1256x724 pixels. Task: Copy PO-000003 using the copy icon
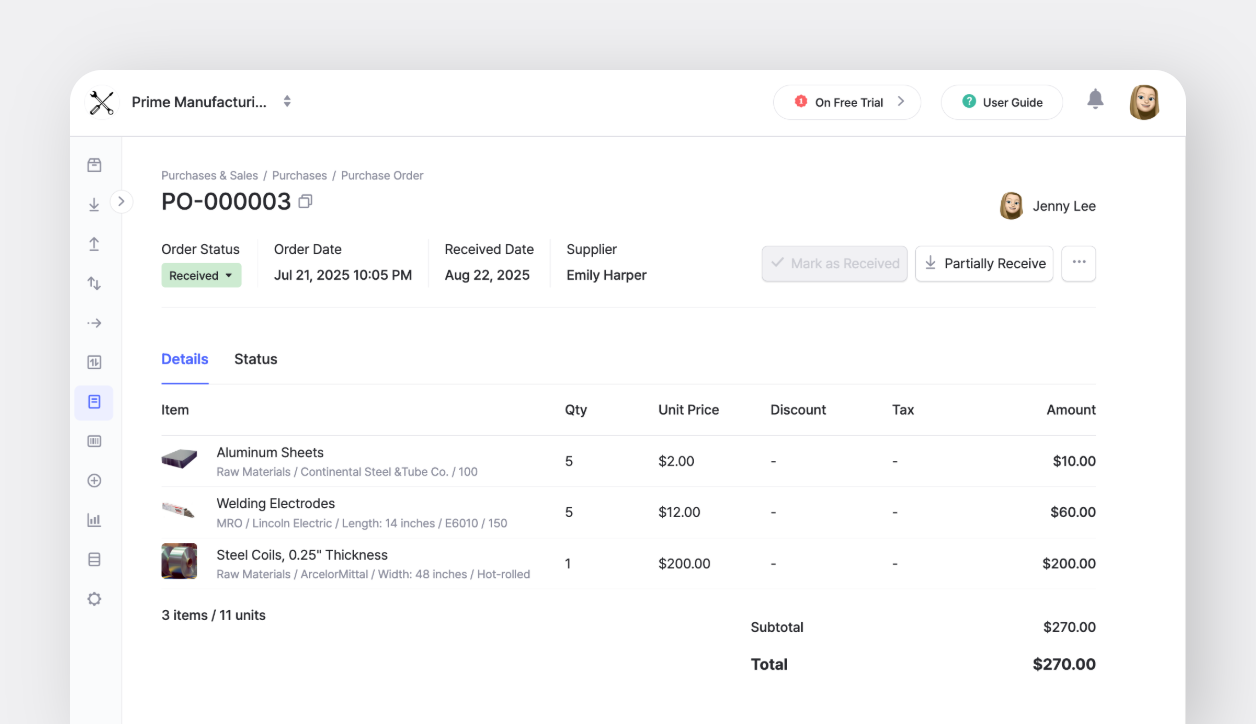(305, 201)
